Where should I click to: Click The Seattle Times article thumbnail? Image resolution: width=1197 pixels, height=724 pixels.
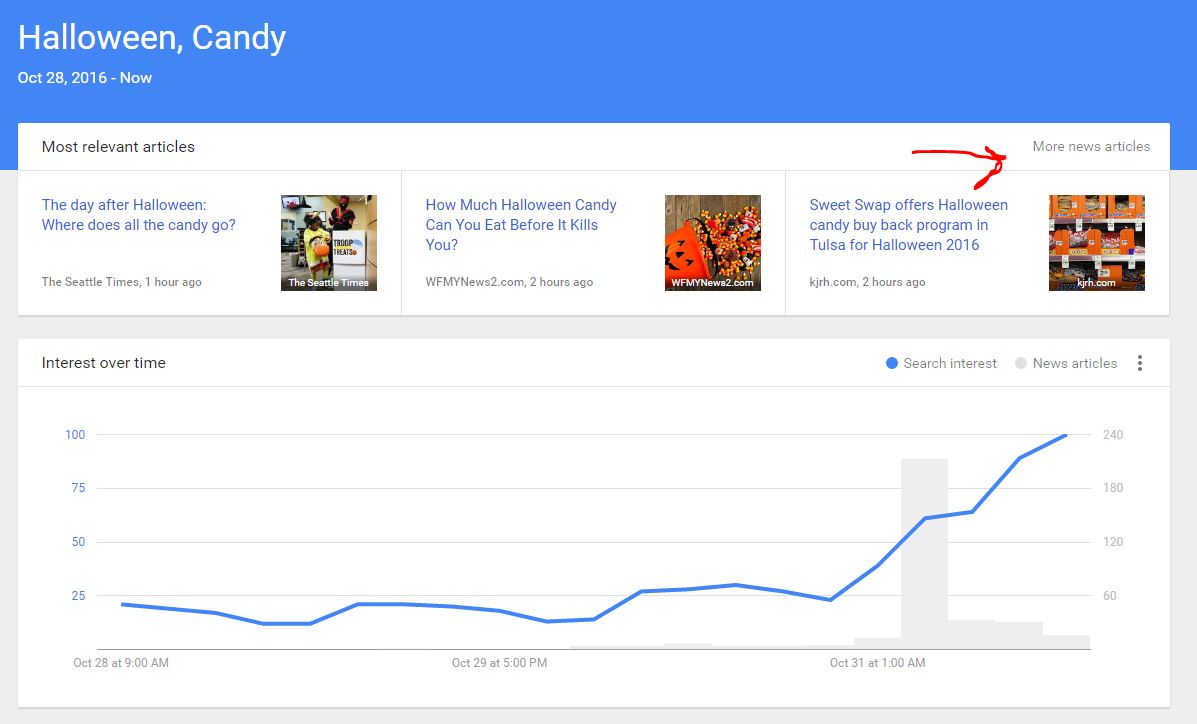click(x=329, y=243)
